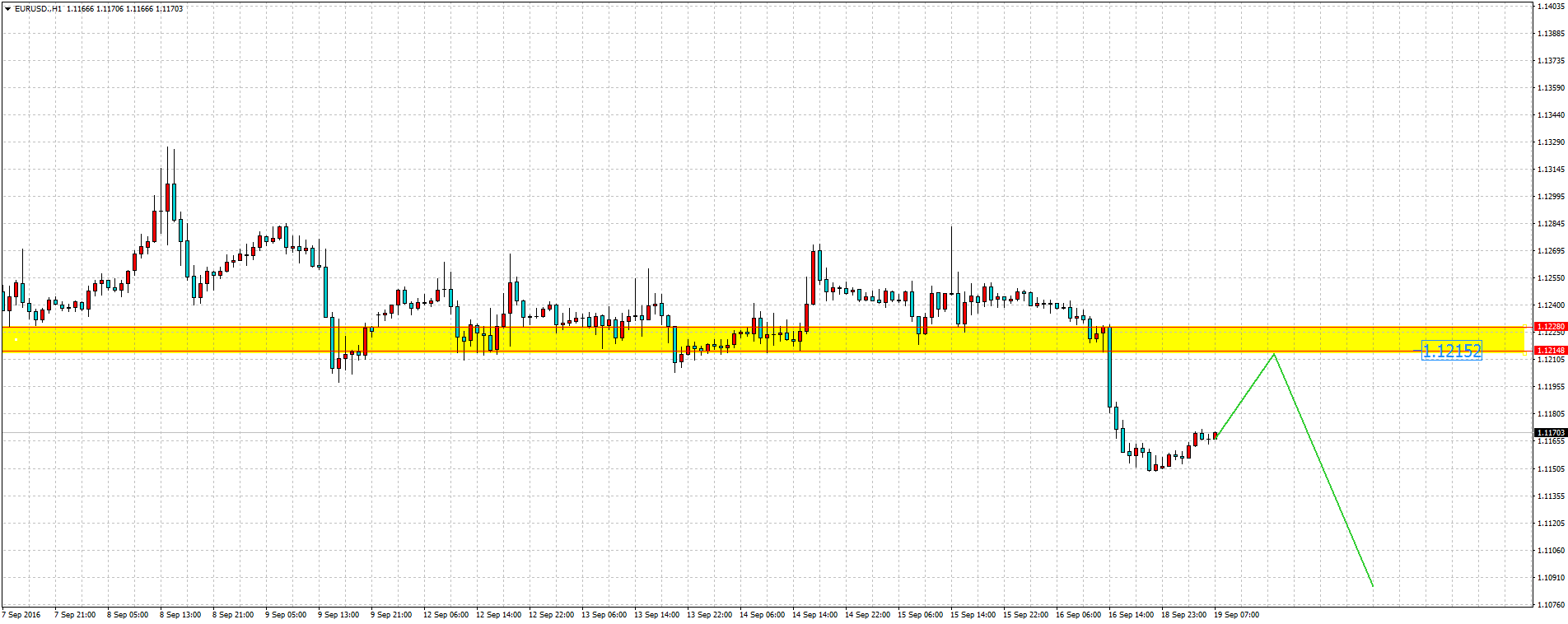Click the red 1.12148 price tag
Viewport: 1568px width, 624px height.
tap(1550, 351)
